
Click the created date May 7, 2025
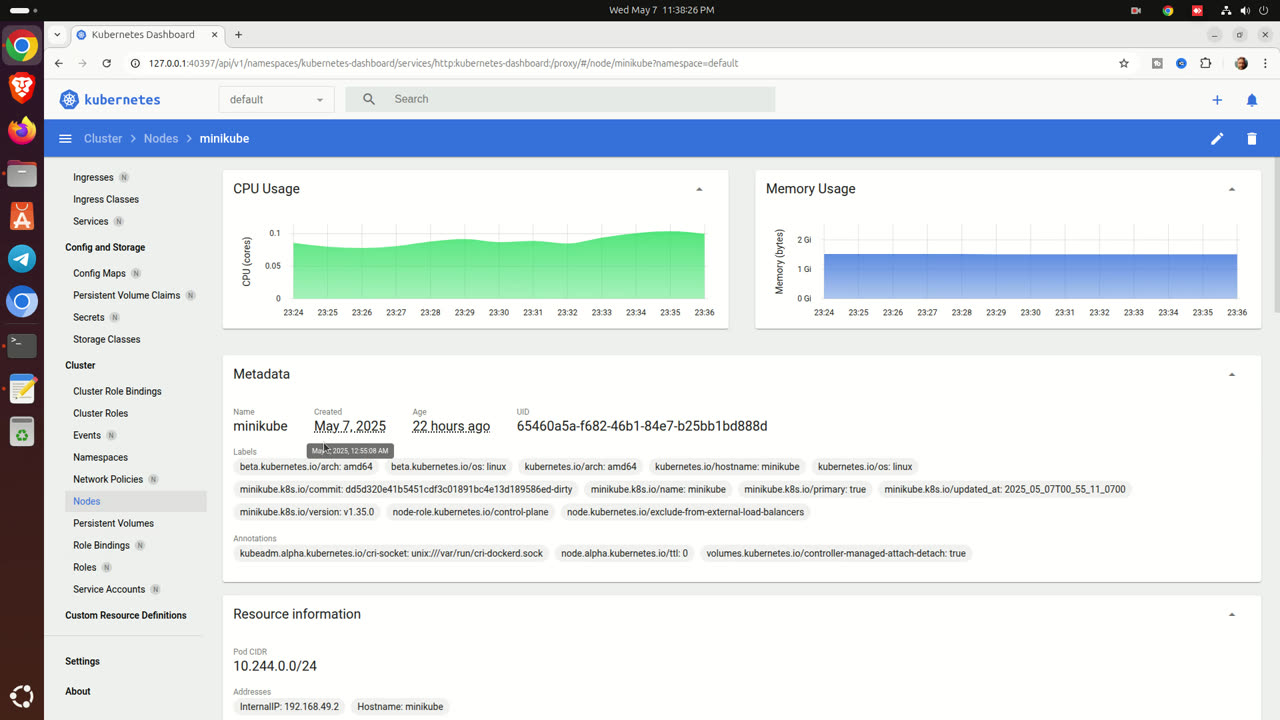pyautogui.click(x=350, y=426)
